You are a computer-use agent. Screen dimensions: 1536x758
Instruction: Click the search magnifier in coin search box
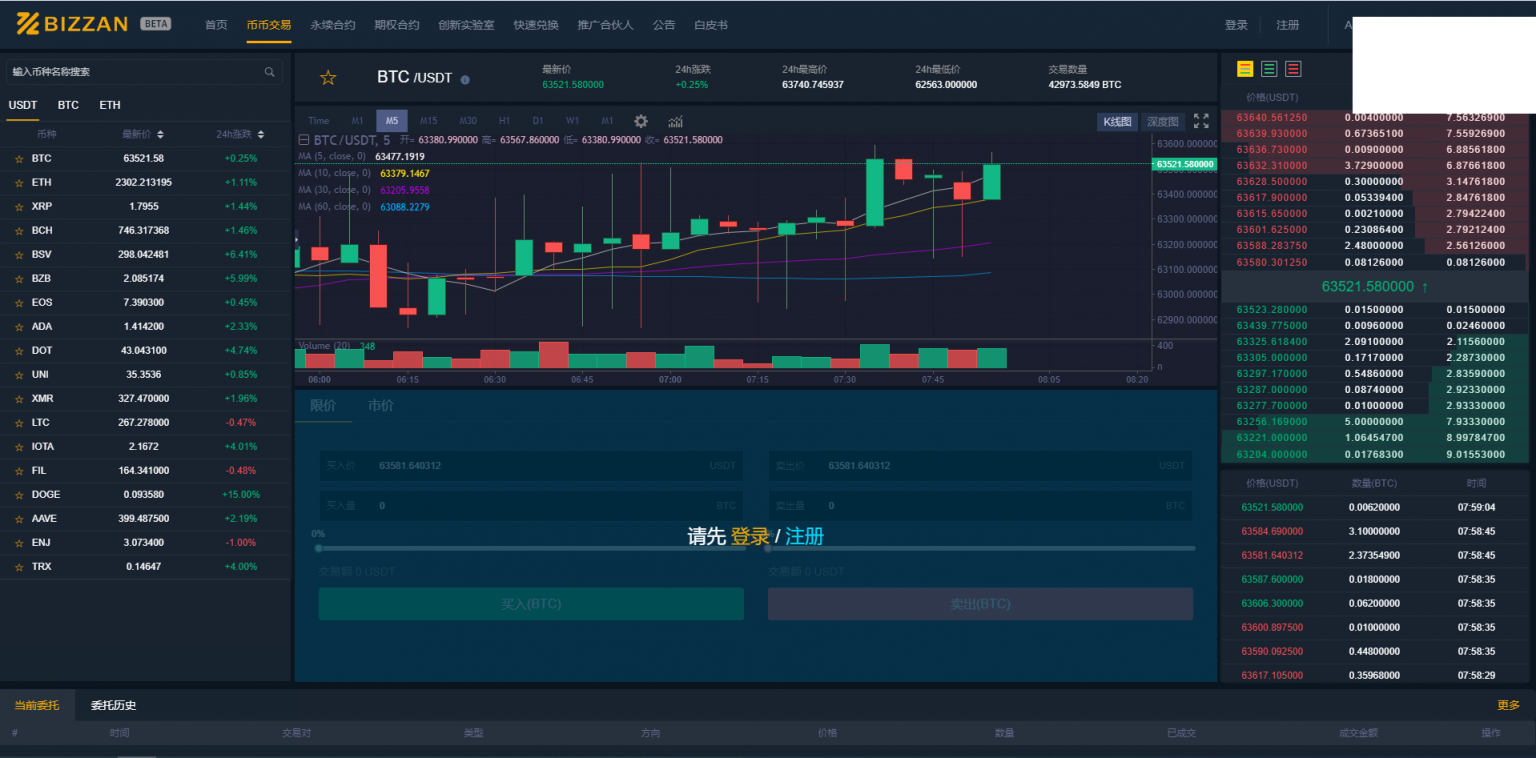[x=270, y=72]
